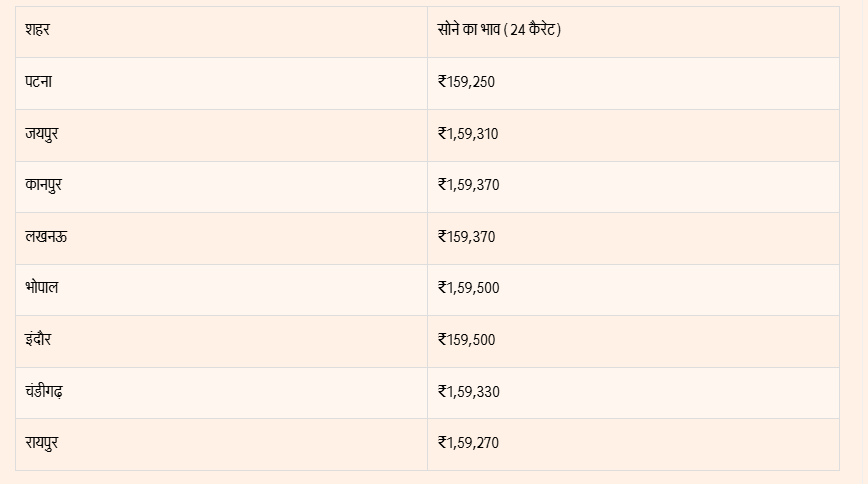Click the ₹1,59,330 price value

468,392
